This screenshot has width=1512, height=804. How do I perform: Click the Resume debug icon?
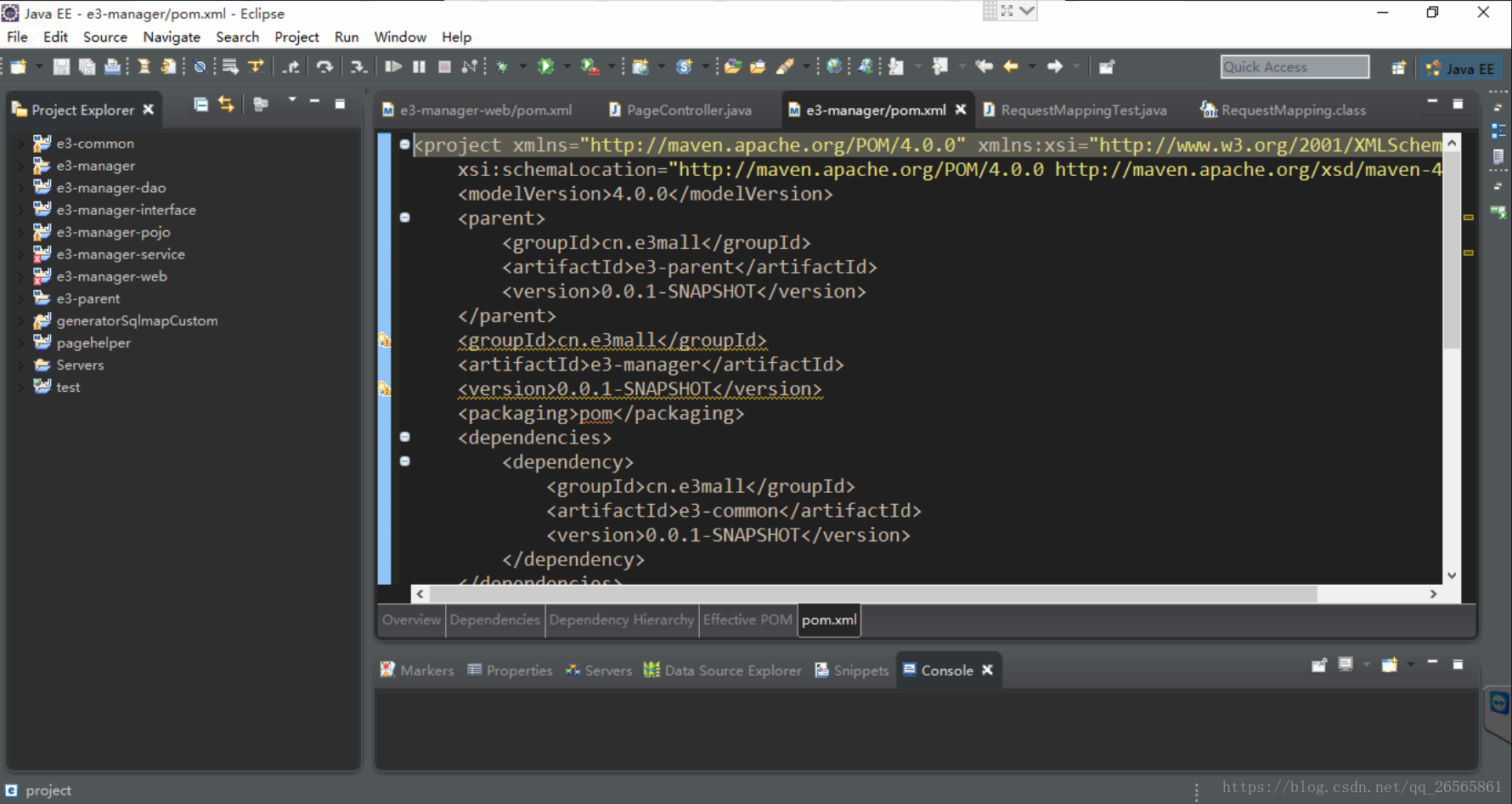(393, 66)
